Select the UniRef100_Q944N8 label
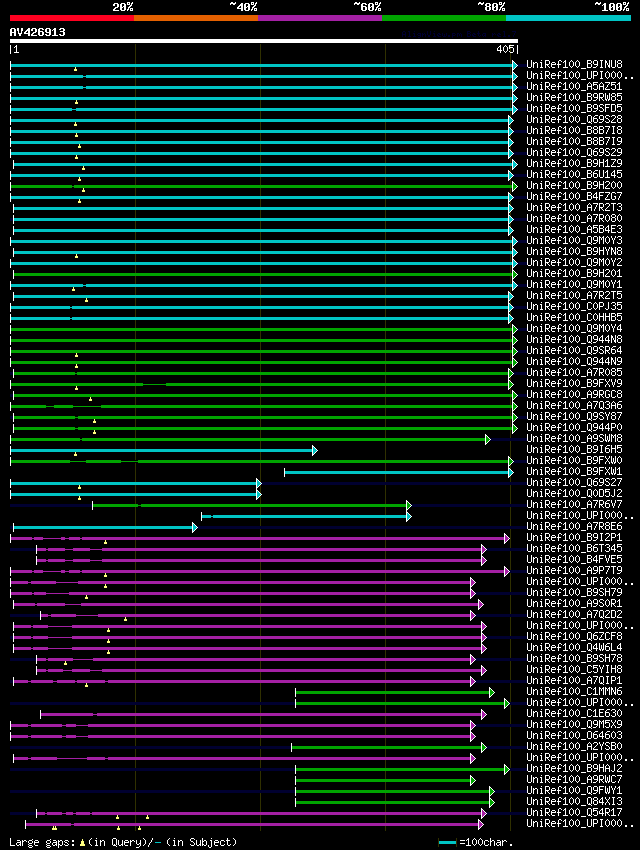The image size is (640, 850). pyautogui.click(x=574, y=339)
